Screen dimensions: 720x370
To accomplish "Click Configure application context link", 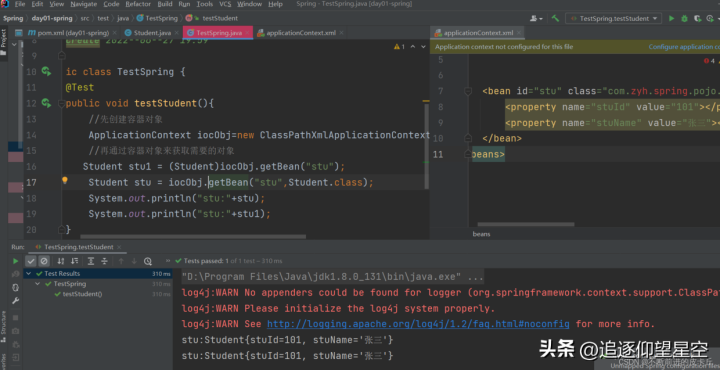I will tap(684, 47).
